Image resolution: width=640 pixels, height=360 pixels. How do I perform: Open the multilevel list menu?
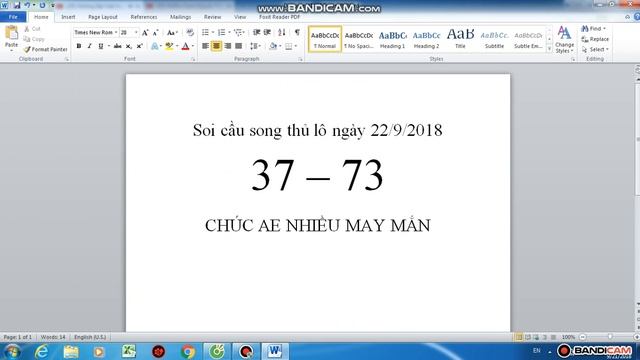pos(239,32)
